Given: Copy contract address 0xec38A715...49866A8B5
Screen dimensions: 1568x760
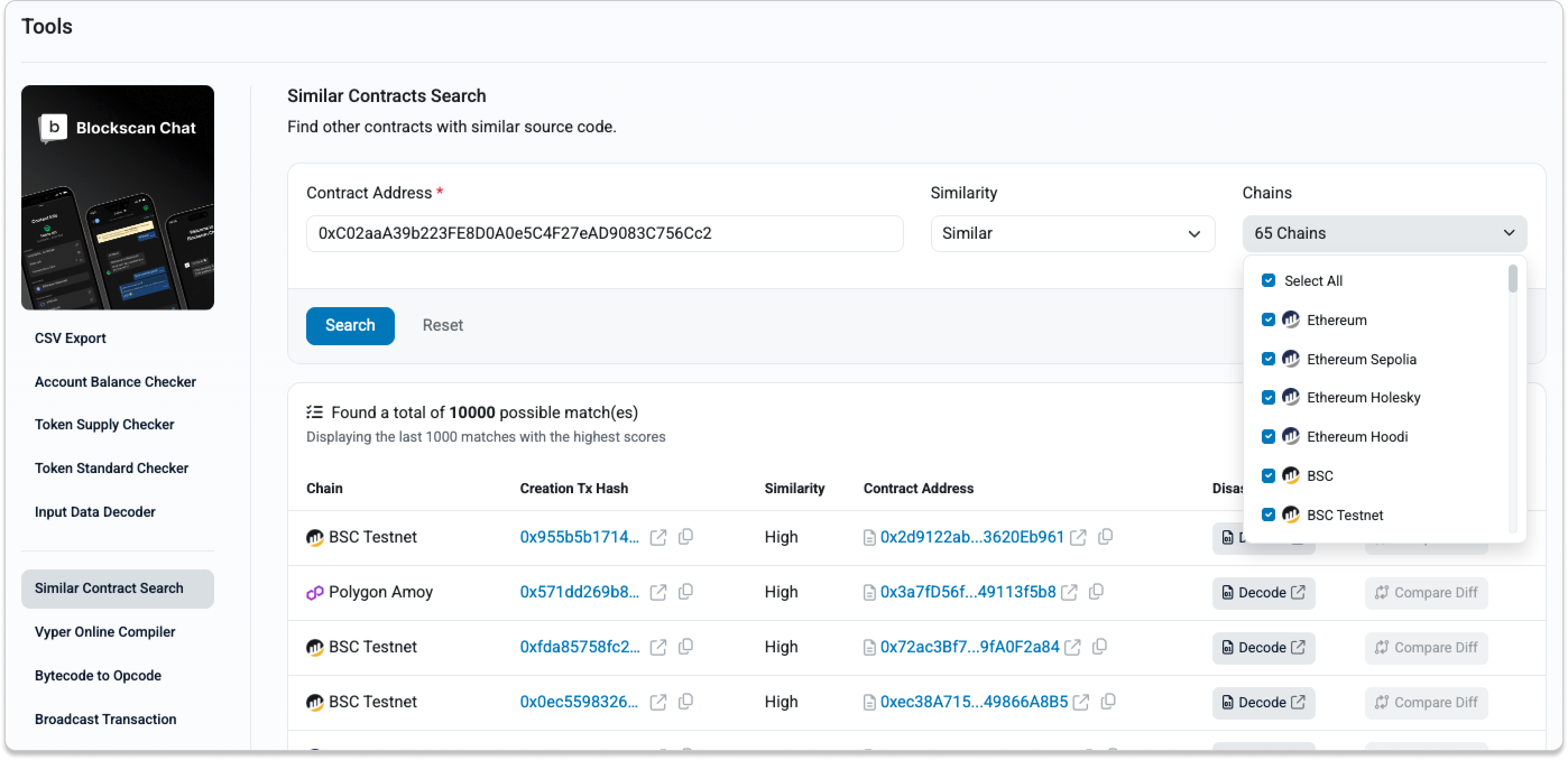Looking at the screenshot, I should pyautogui.click(x=1109, y=702).
